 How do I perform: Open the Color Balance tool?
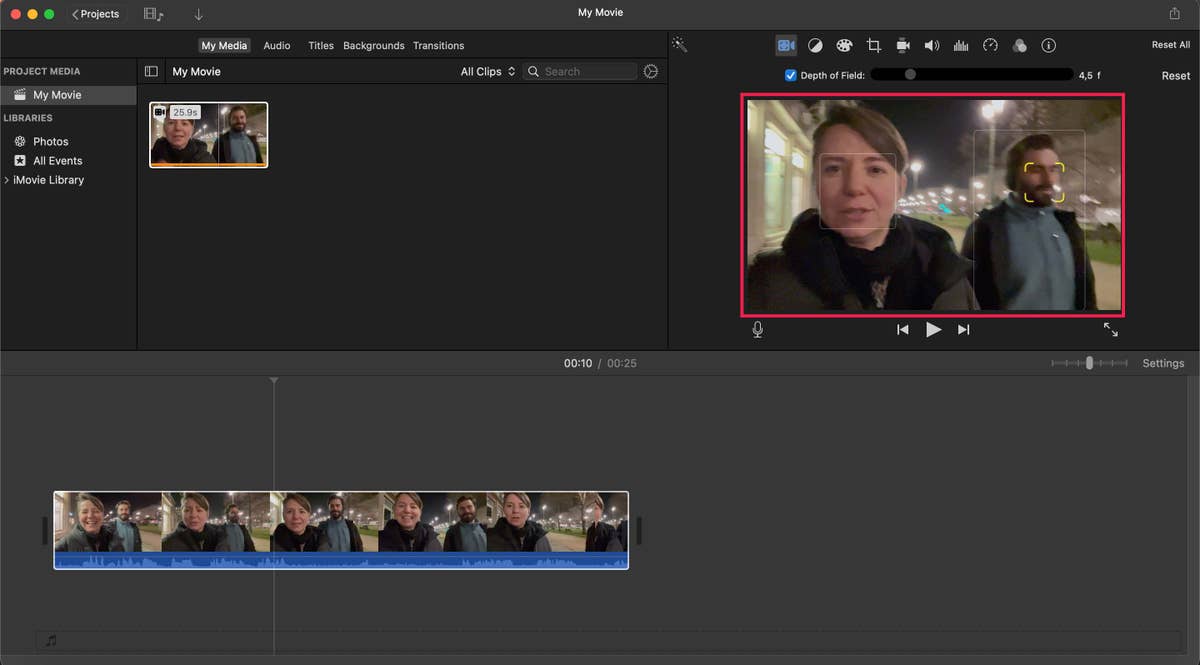click(x=815, y=46)
